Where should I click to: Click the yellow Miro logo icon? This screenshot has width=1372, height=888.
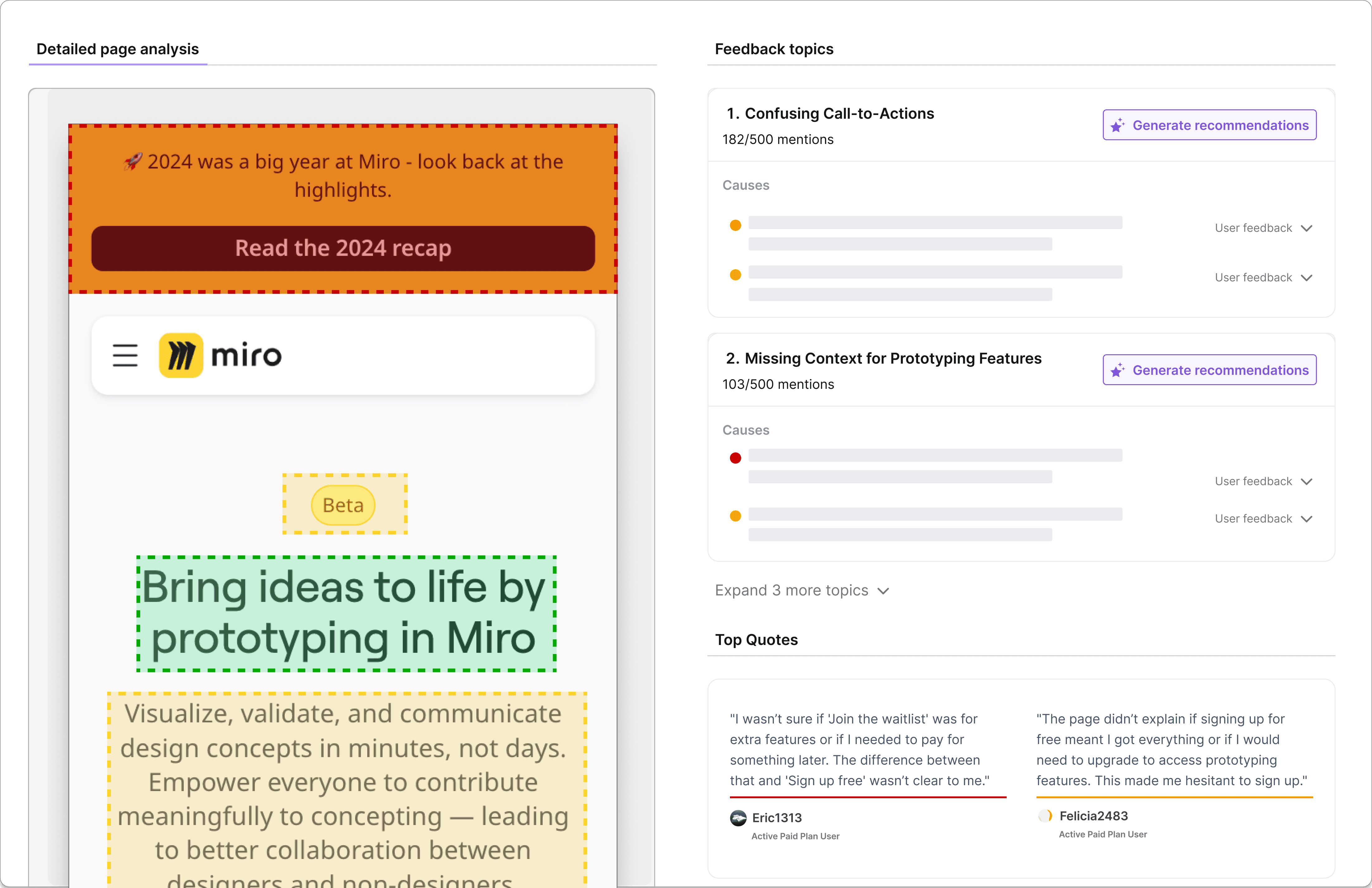(x=181, y=355)
